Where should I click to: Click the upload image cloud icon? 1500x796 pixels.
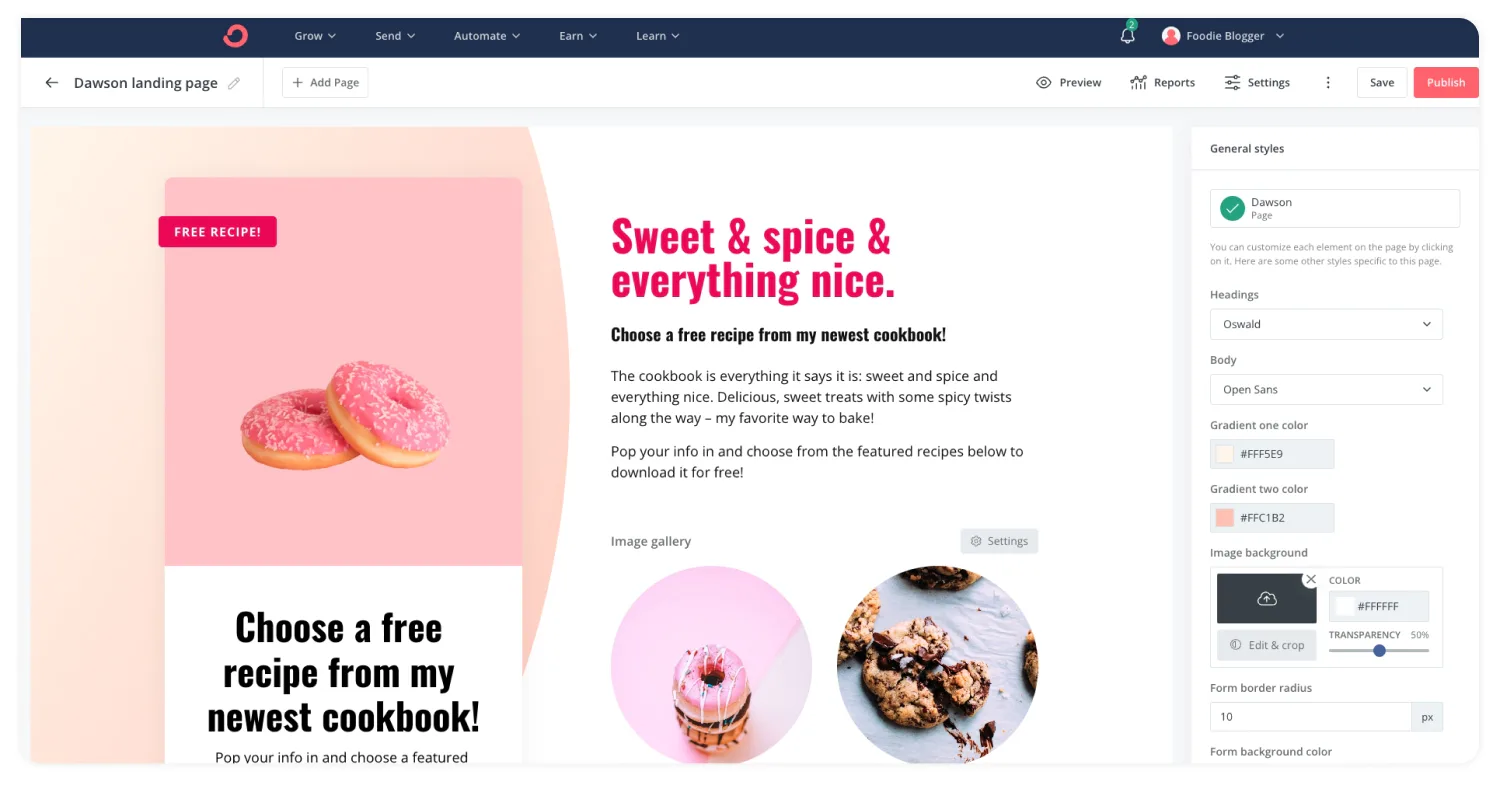click(1267, 598)
